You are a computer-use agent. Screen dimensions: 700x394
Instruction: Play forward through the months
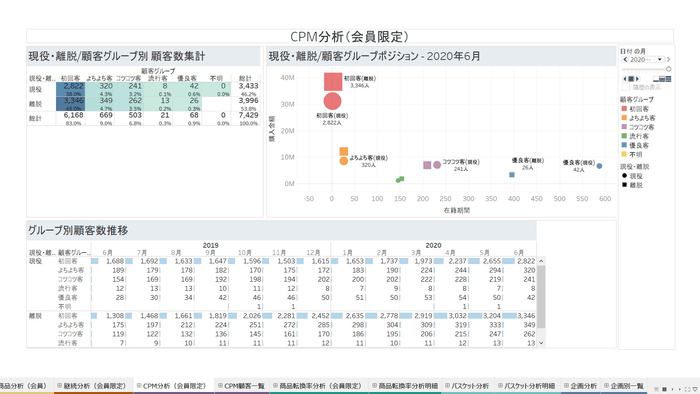(x=637, y=79)
